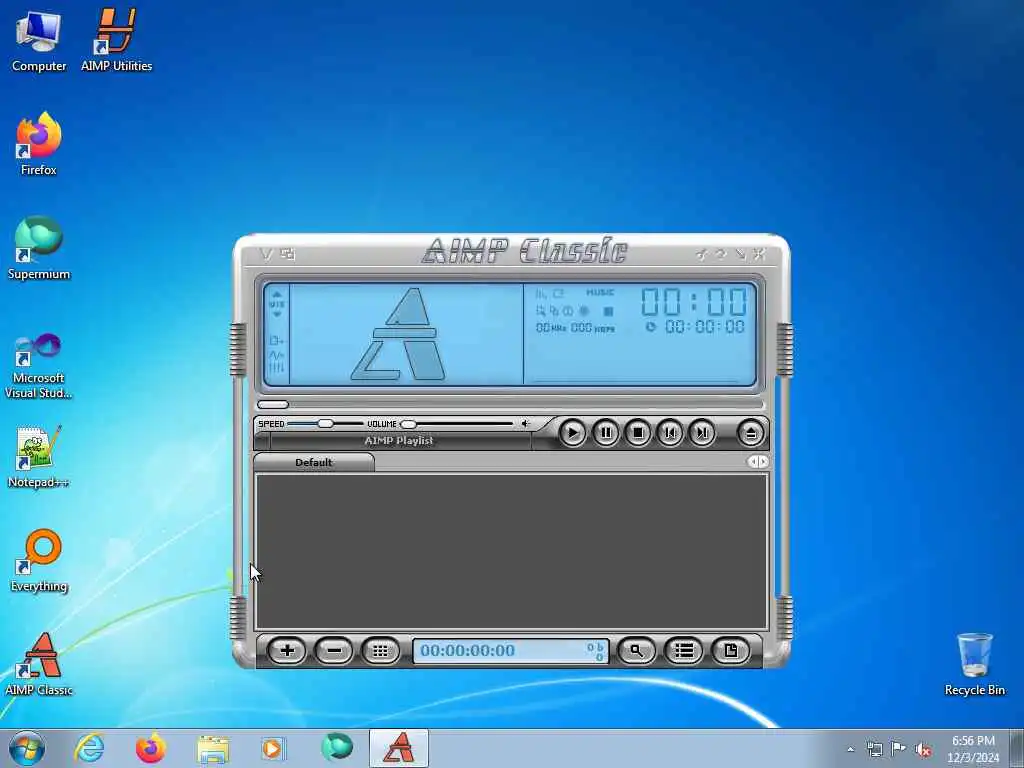Open playlist search with the magnifier button
1024x768 pixels.
(x=636, y=650)
